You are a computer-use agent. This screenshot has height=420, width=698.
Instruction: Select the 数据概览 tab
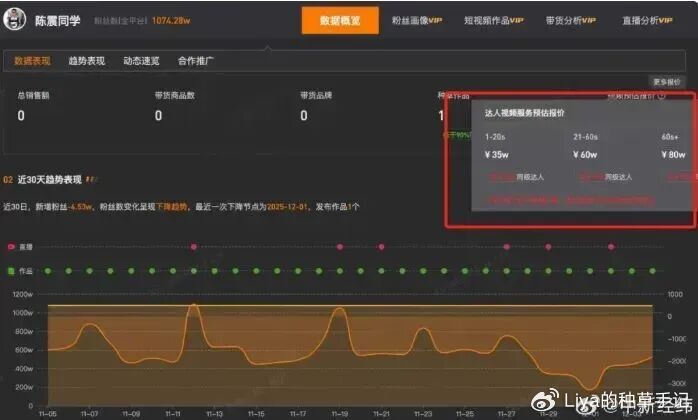(x=340, y=20)
